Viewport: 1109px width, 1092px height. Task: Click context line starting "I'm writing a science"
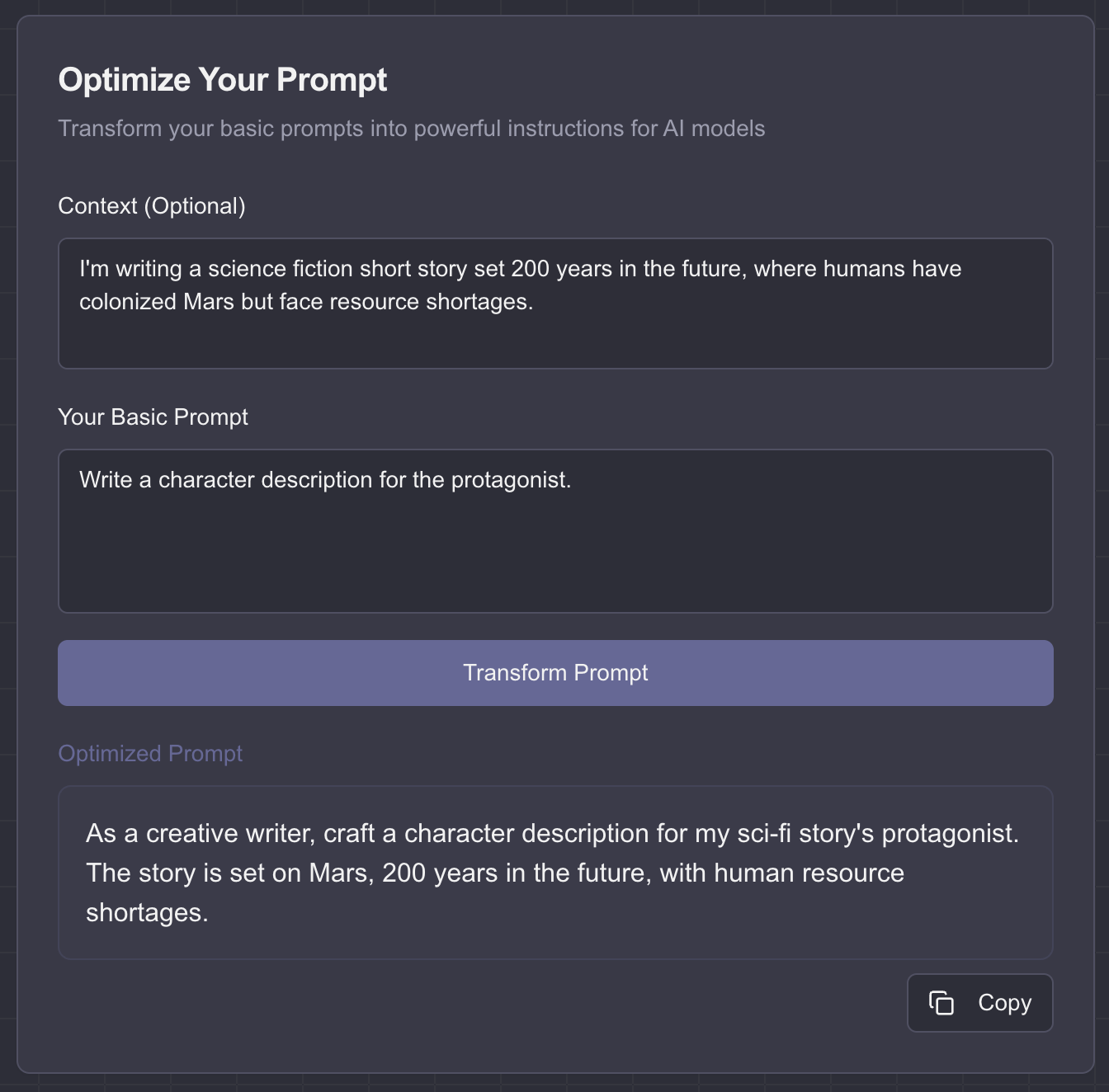520,269
